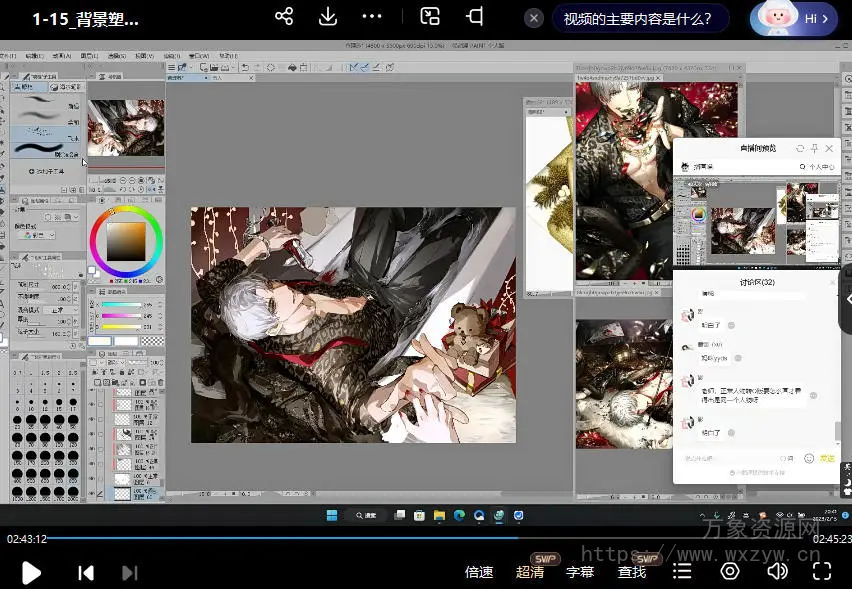Open the player settings circle icon

point(730,571)
